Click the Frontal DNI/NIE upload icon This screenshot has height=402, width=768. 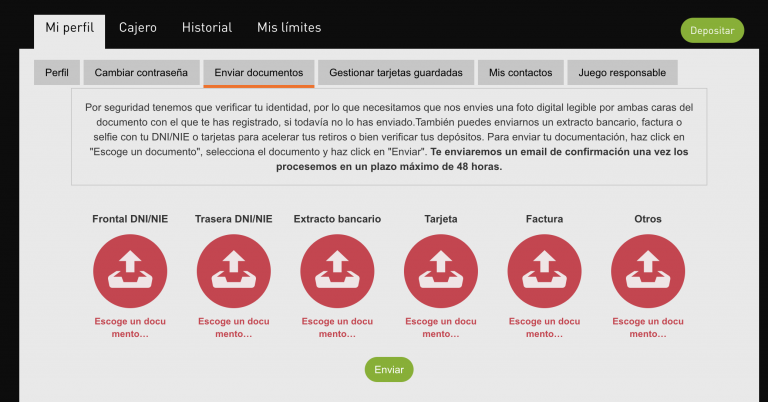click(129, 270)
